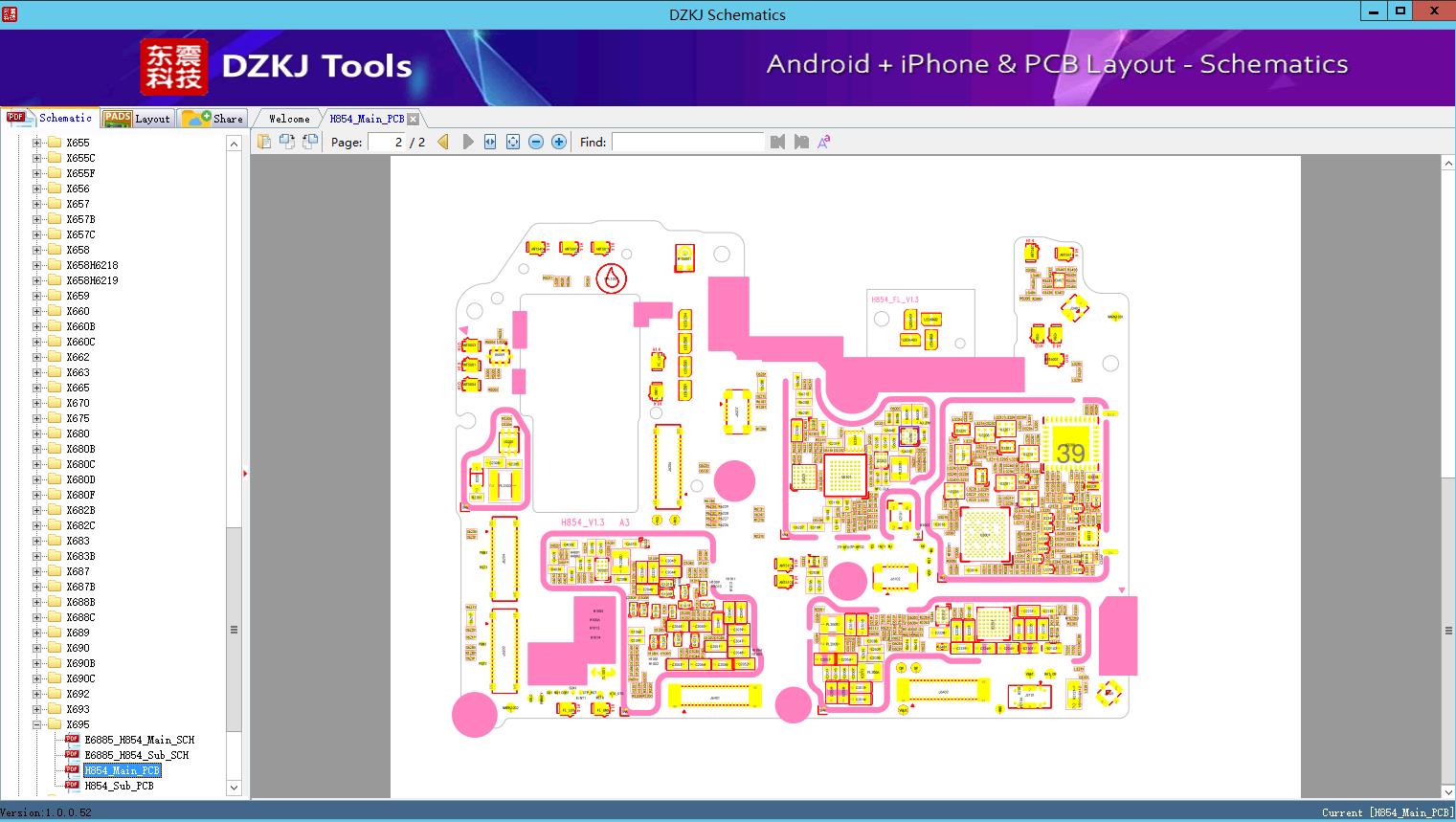The image size is (1456, 822).
Task: Select H854_Main_PCB in the file tree
Action: pos(122,770)
